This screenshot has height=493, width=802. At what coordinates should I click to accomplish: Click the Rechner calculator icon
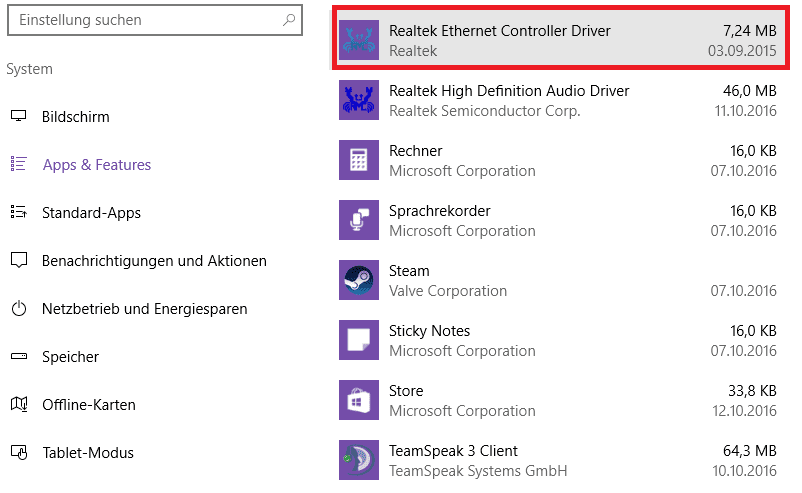359,160
